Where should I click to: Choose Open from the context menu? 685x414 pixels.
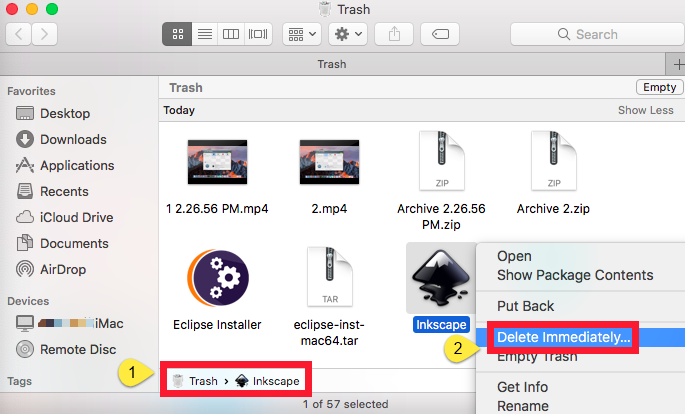[514, 256]
